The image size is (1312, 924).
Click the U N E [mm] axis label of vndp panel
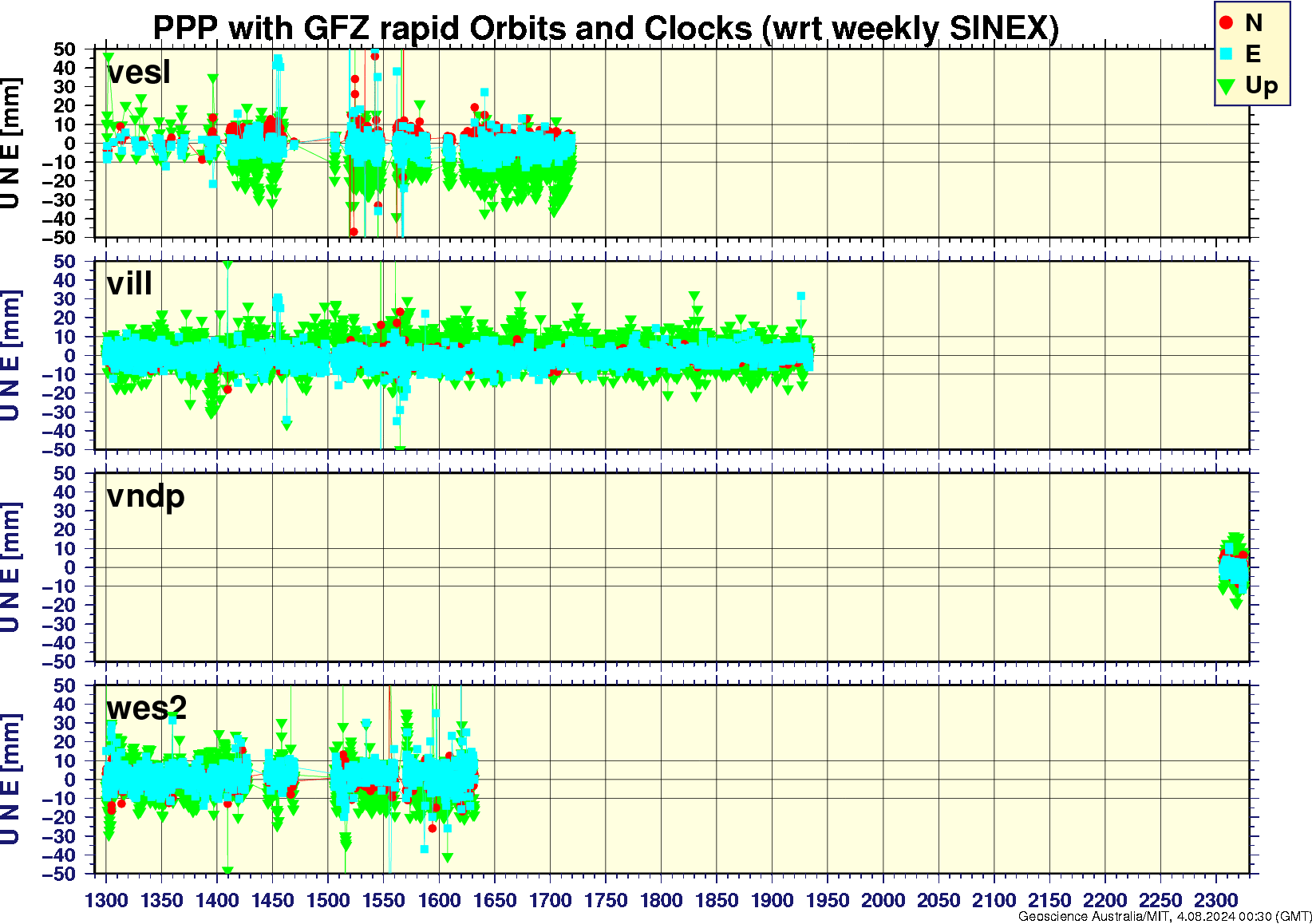(10, 567)
